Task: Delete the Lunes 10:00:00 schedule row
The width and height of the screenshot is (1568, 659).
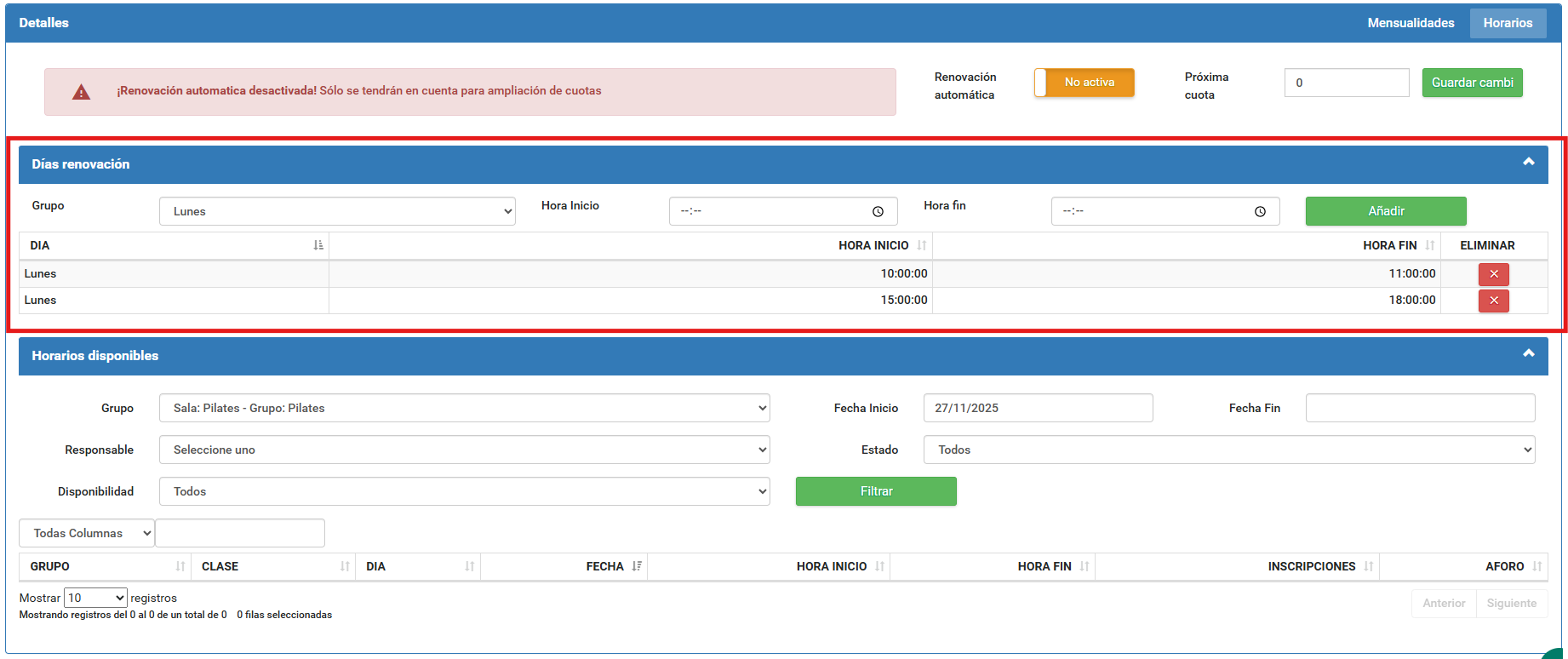Action: pyautogui.click(x=1493, y=274)
